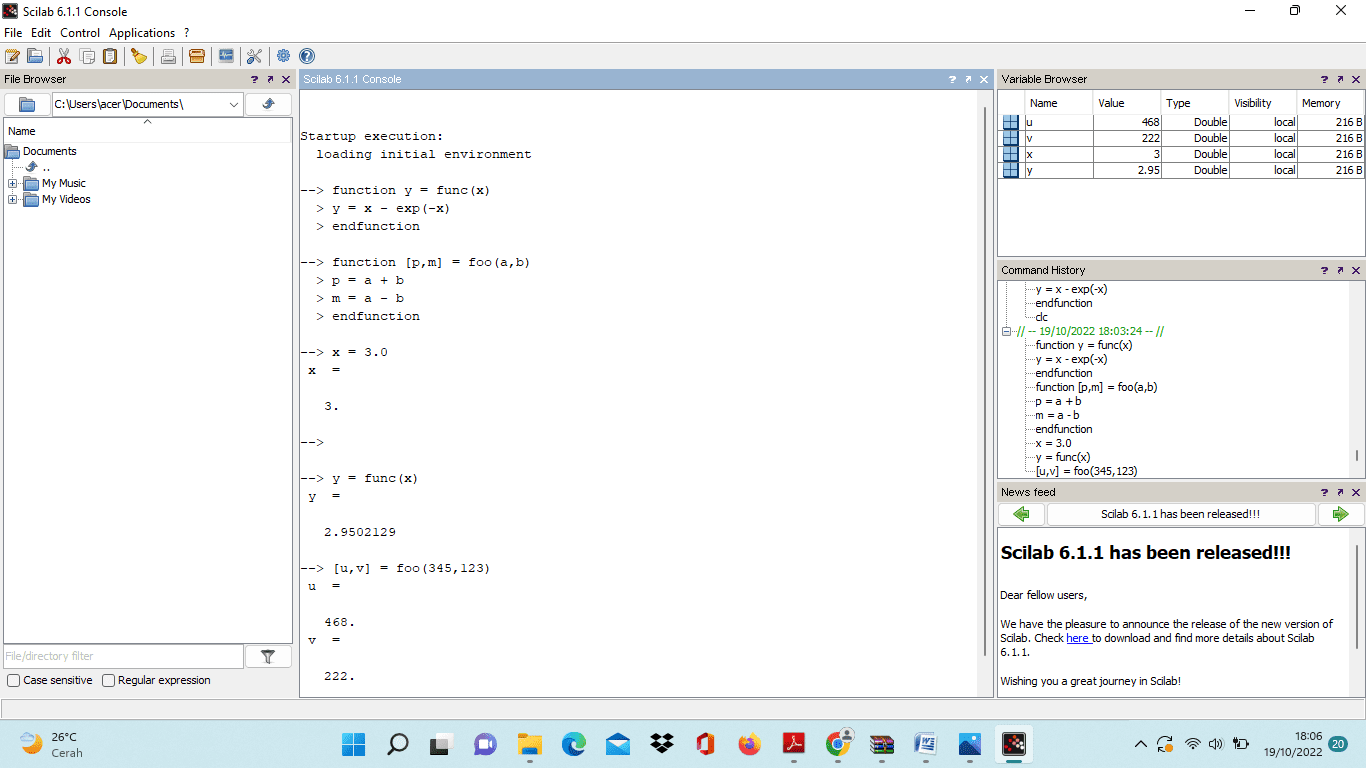Open Microsoft Edge from taskbar
This screenshot has width=1366, height=768.
tap(573, 744)
